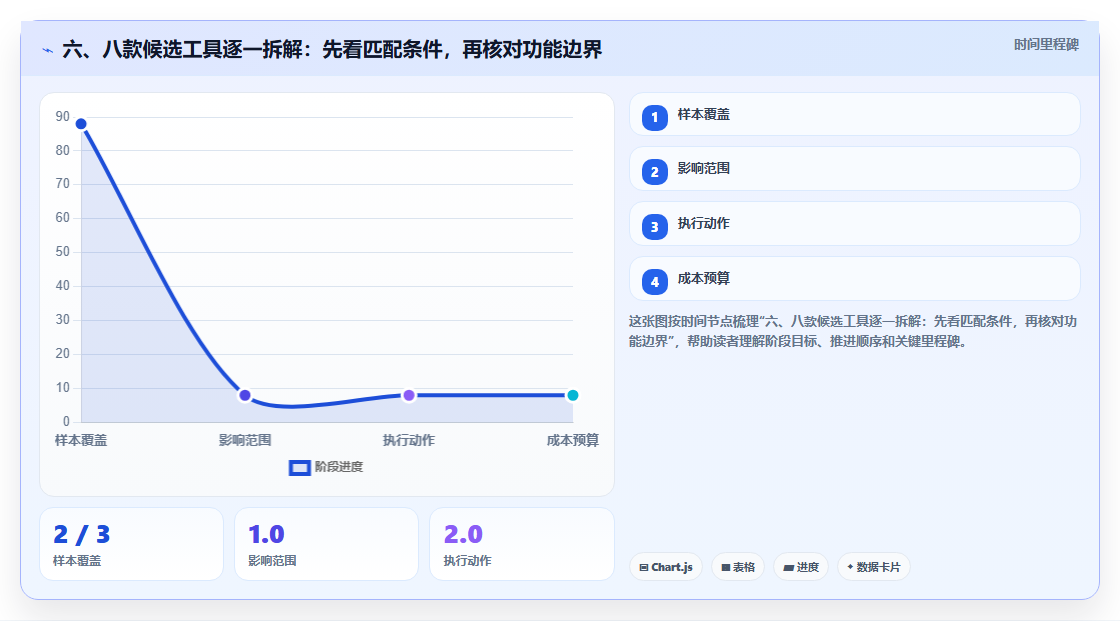The height and width of the screenshot is (621, 1120).
Task: Click the 时间里程碑 label in header
Action: (x=1046, y=44)
